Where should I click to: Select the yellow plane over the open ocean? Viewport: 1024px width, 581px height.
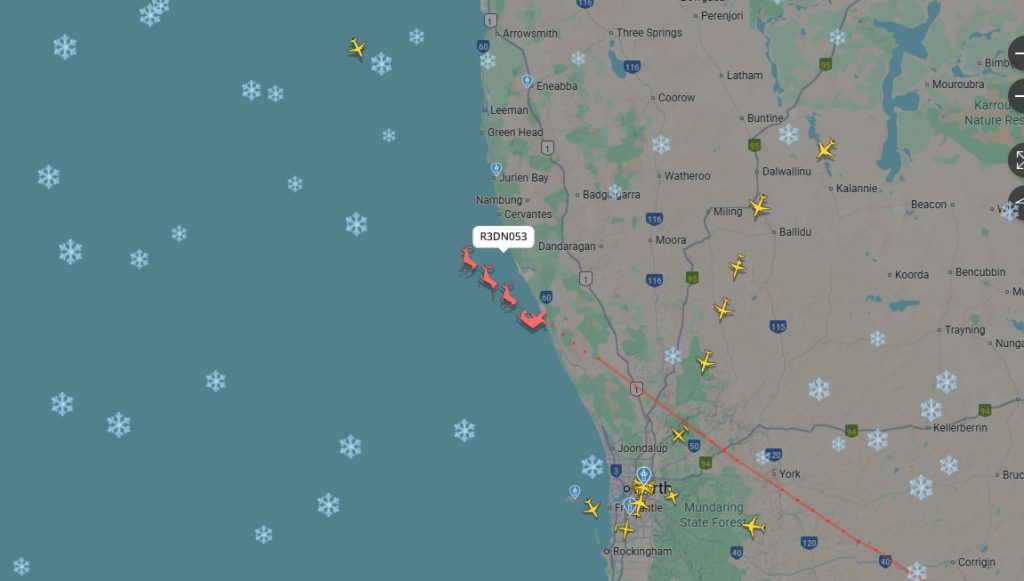click(x=357, y=48)
